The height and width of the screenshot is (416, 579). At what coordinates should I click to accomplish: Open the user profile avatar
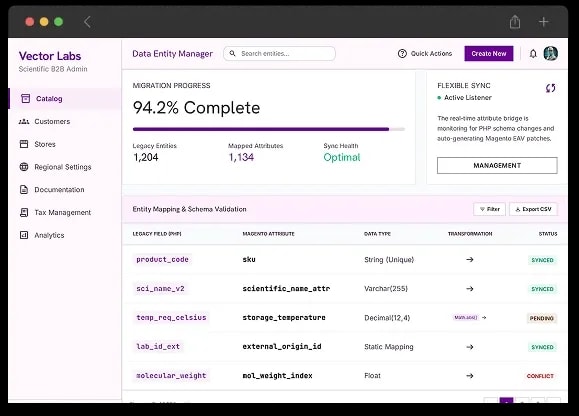point(551,54)
